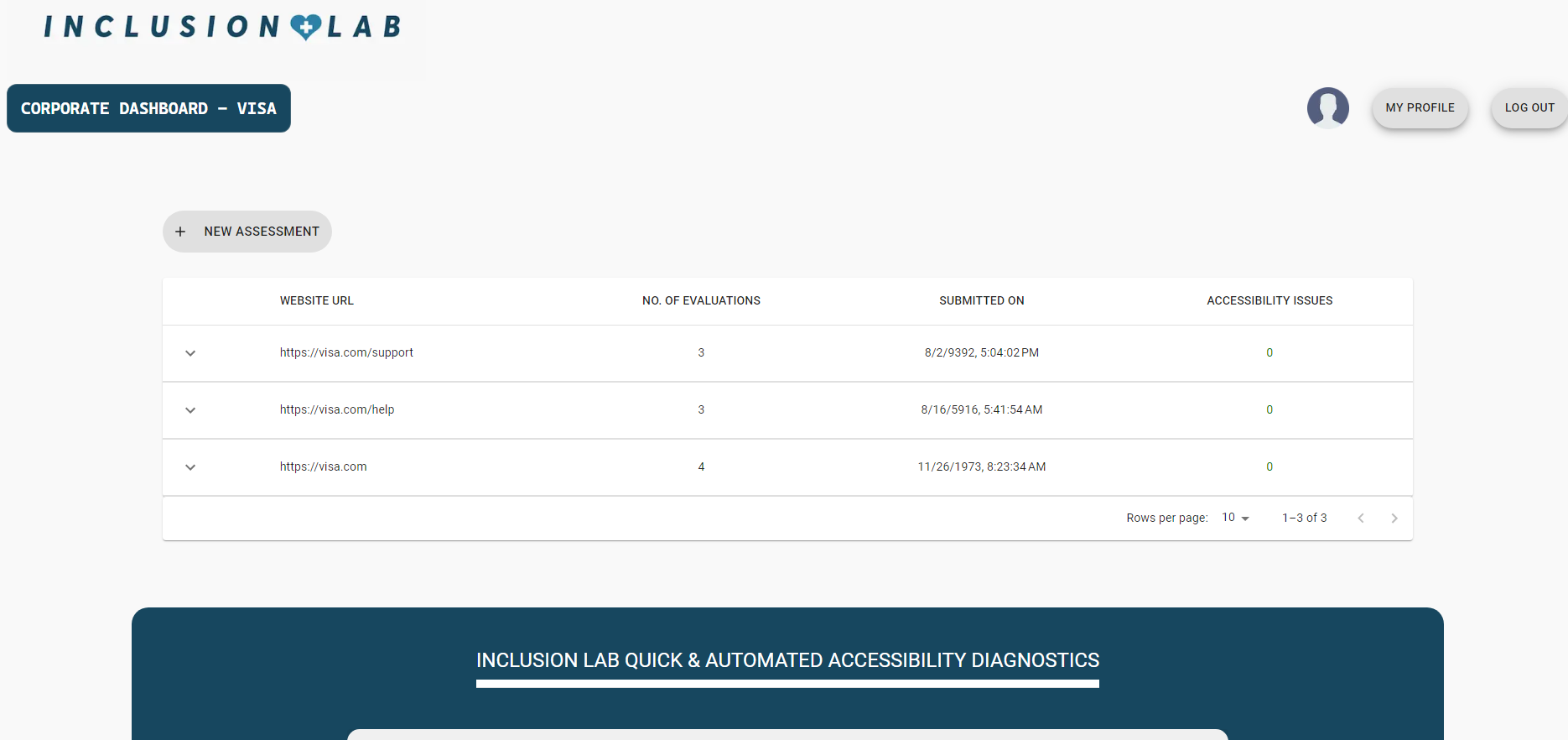Click the Submitted On column header

981,300
